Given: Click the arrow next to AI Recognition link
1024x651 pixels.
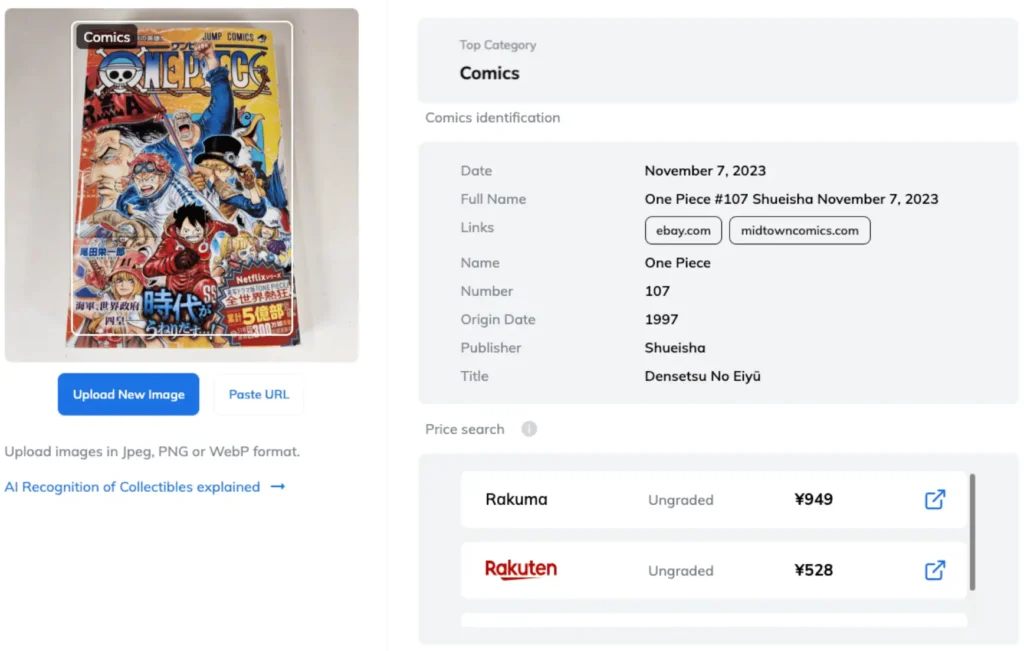Looking at the screenshot, I should coord(278,486).
